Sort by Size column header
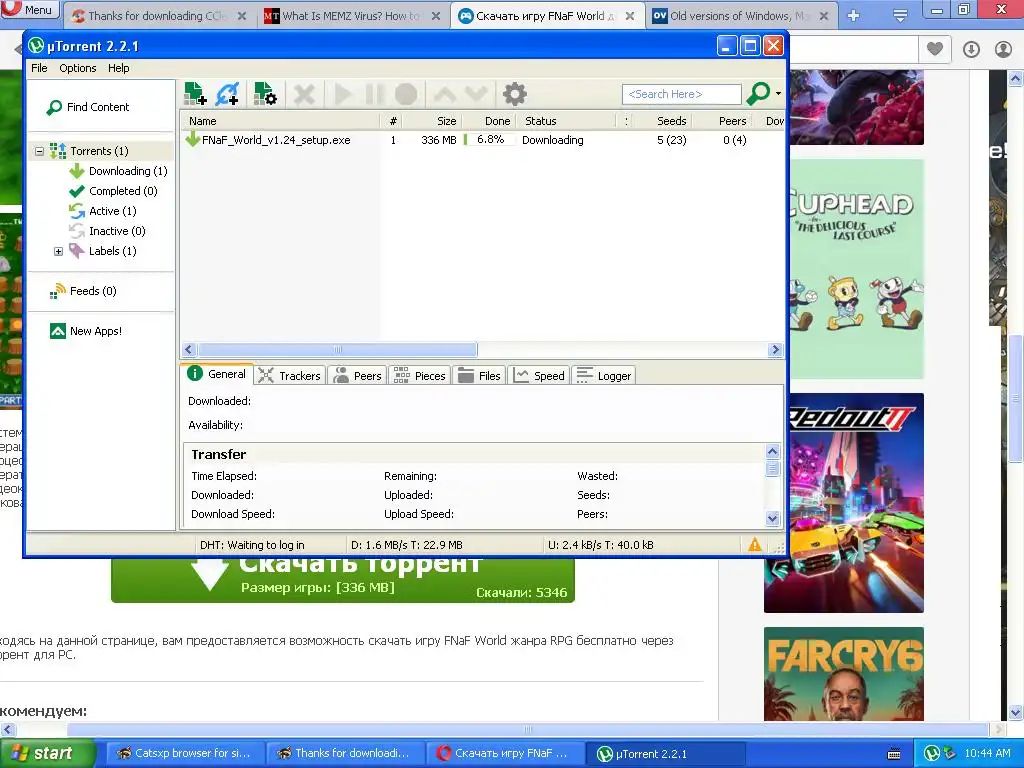Viewport: 1024px width, 768px height. pos(432,121)
